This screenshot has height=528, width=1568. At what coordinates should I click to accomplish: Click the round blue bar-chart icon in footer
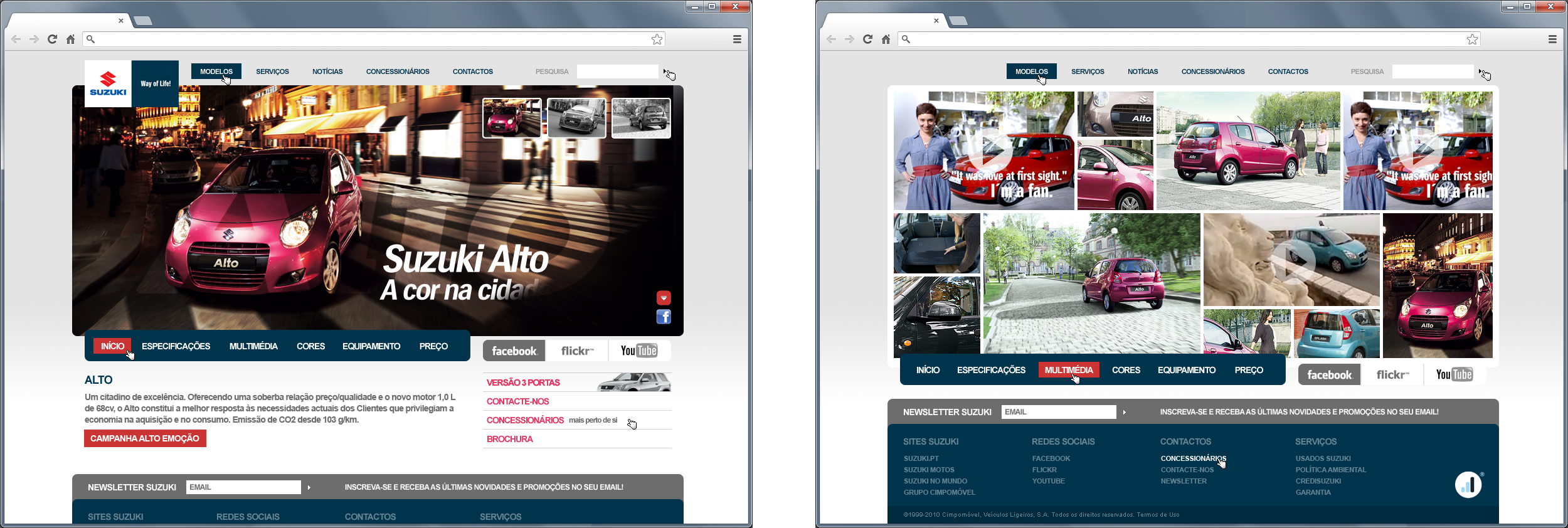pyautogui.click(x=1468, y=485)
